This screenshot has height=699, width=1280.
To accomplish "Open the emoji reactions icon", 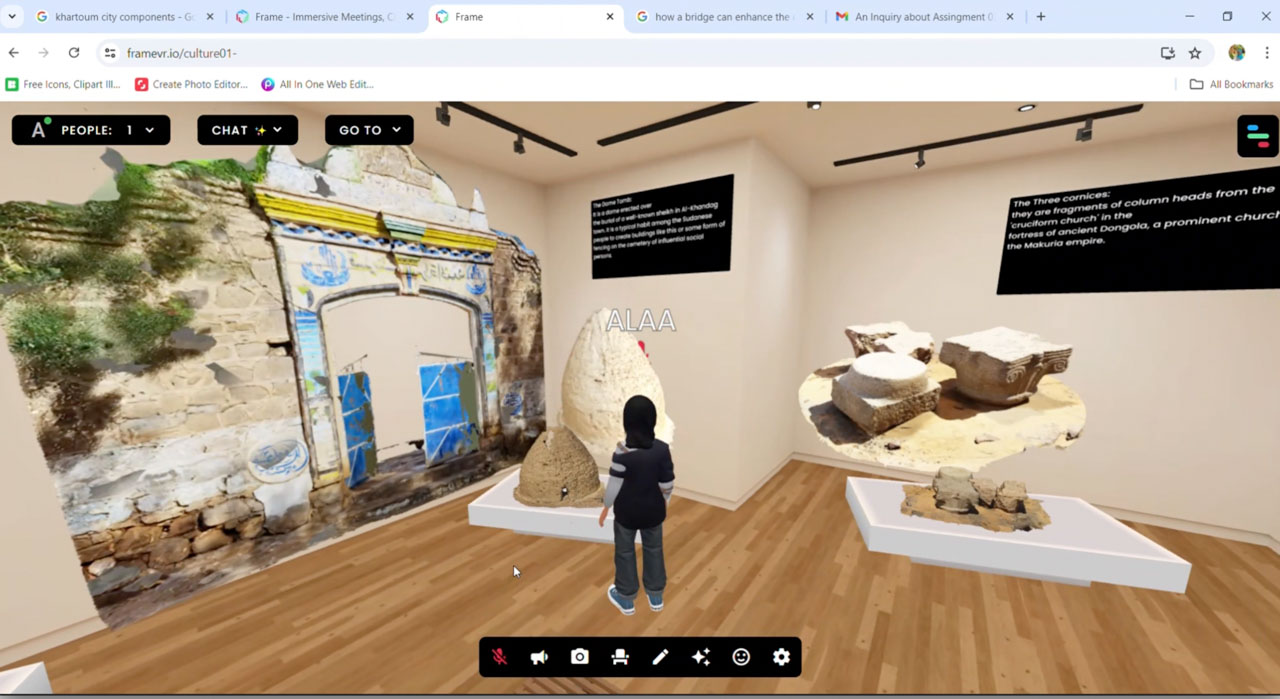I will click(x=741, y=657).
